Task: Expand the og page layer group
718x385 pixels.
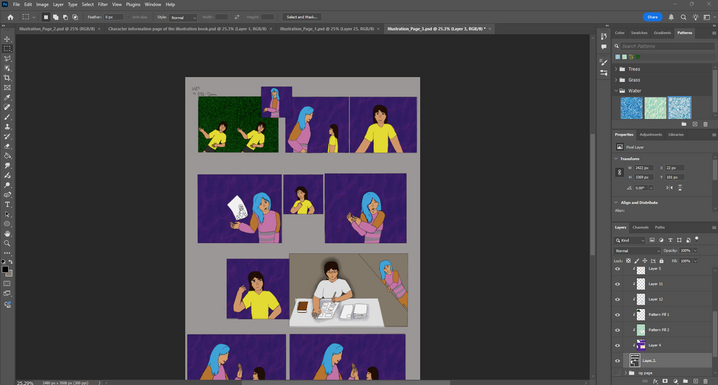Action: tap(626, 373)
